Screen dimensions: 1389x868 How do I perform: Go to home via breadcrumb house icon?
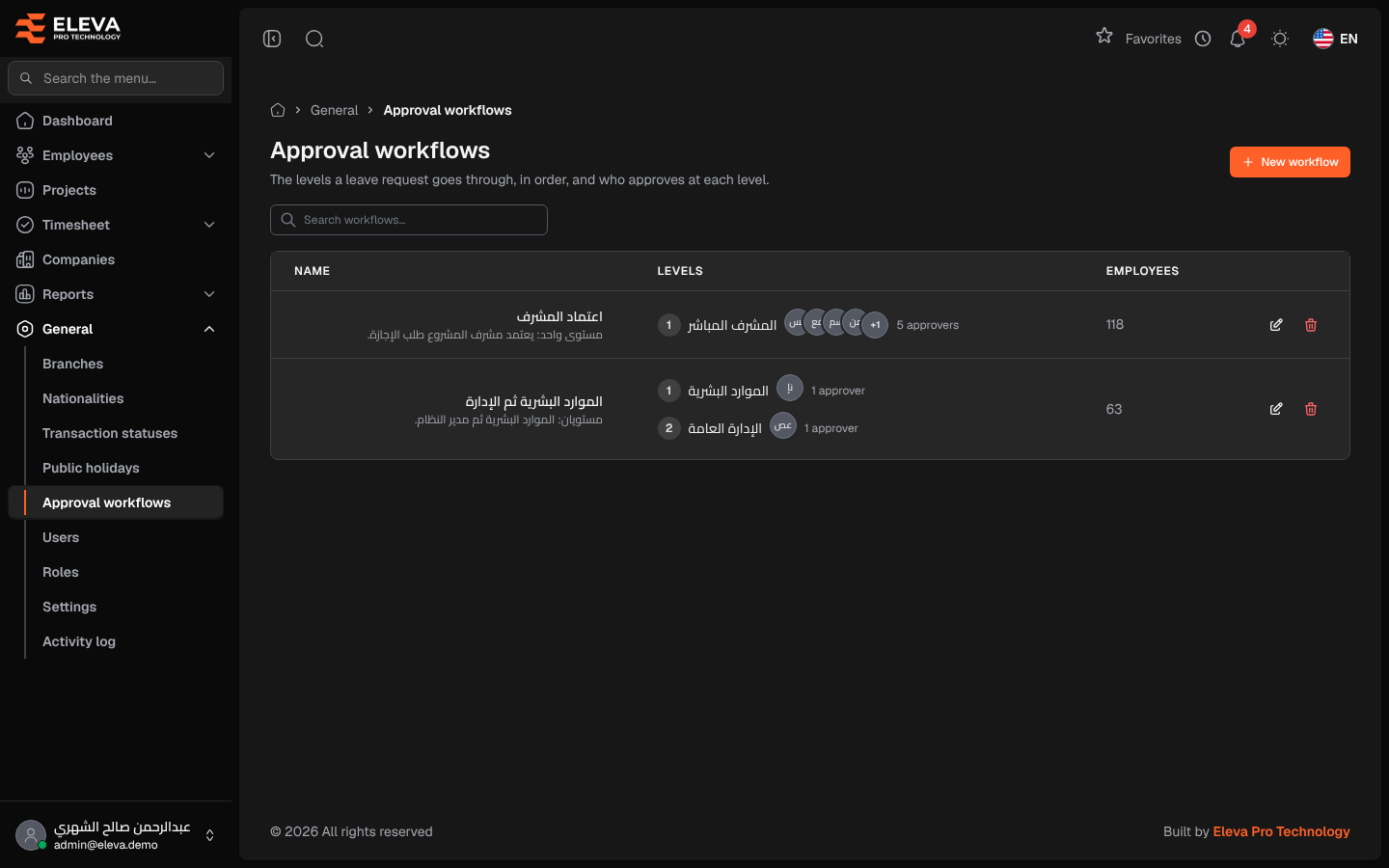(x=278, y=110)
